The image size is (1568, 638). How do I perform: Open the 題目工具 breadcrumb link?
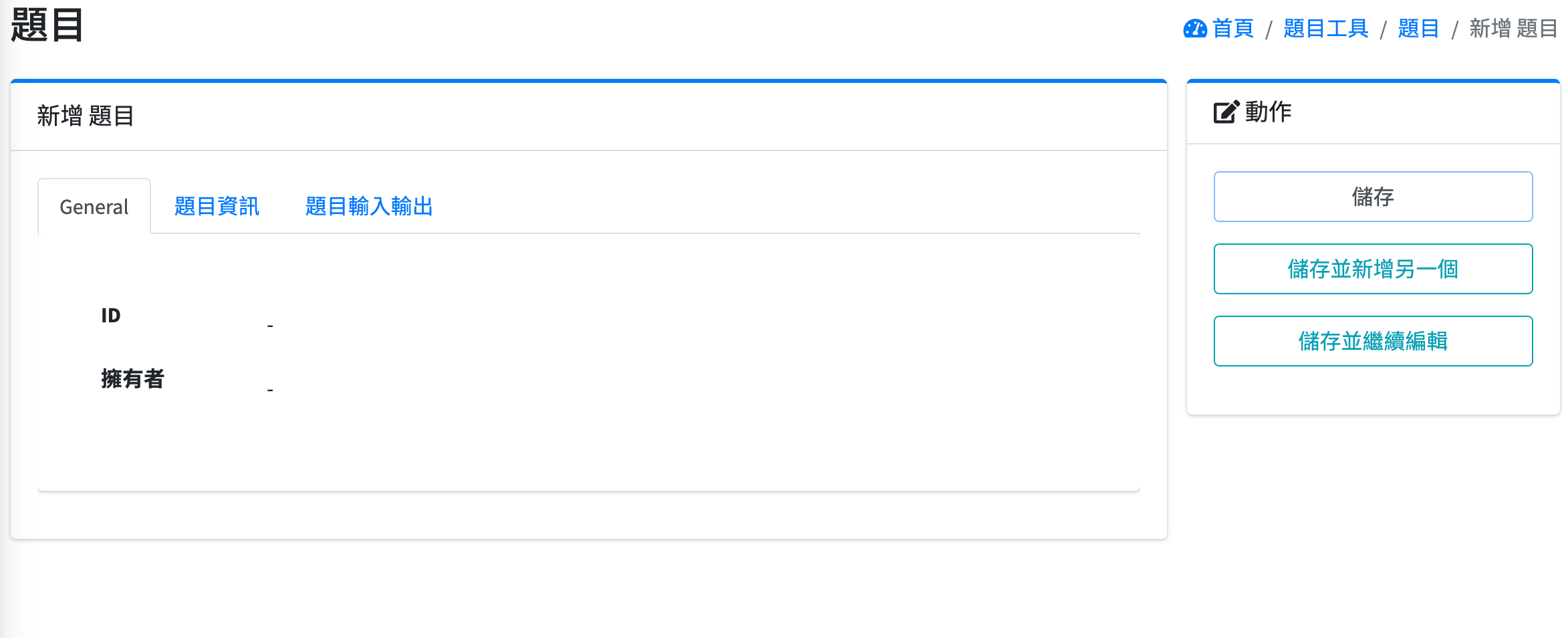coord(1326,29)
